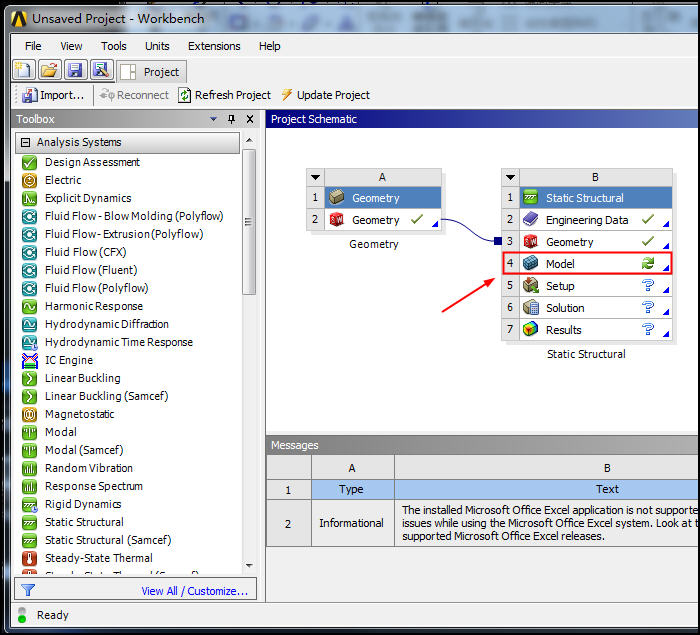This screenshot has width=700, height=635.
Task: Click the Refresh Project button
Action: pos(225,95)
